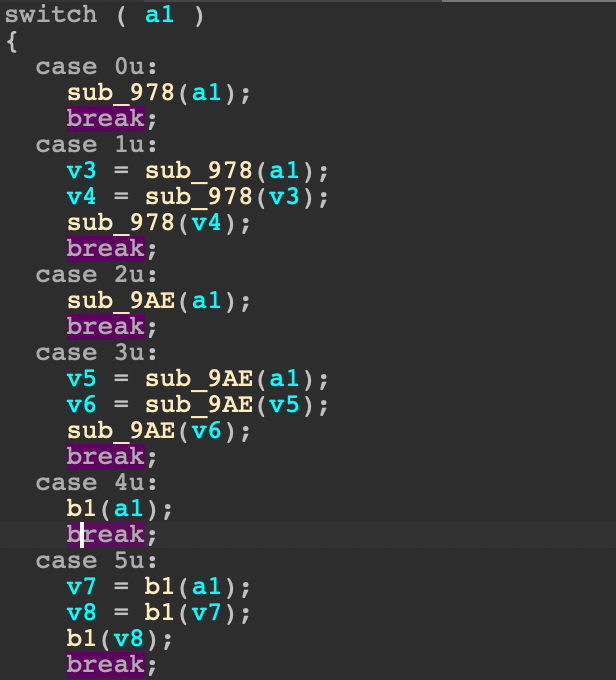
Task: Click sub_978 in the 'sub_978(v4);' line
Action: pos(121,223)
